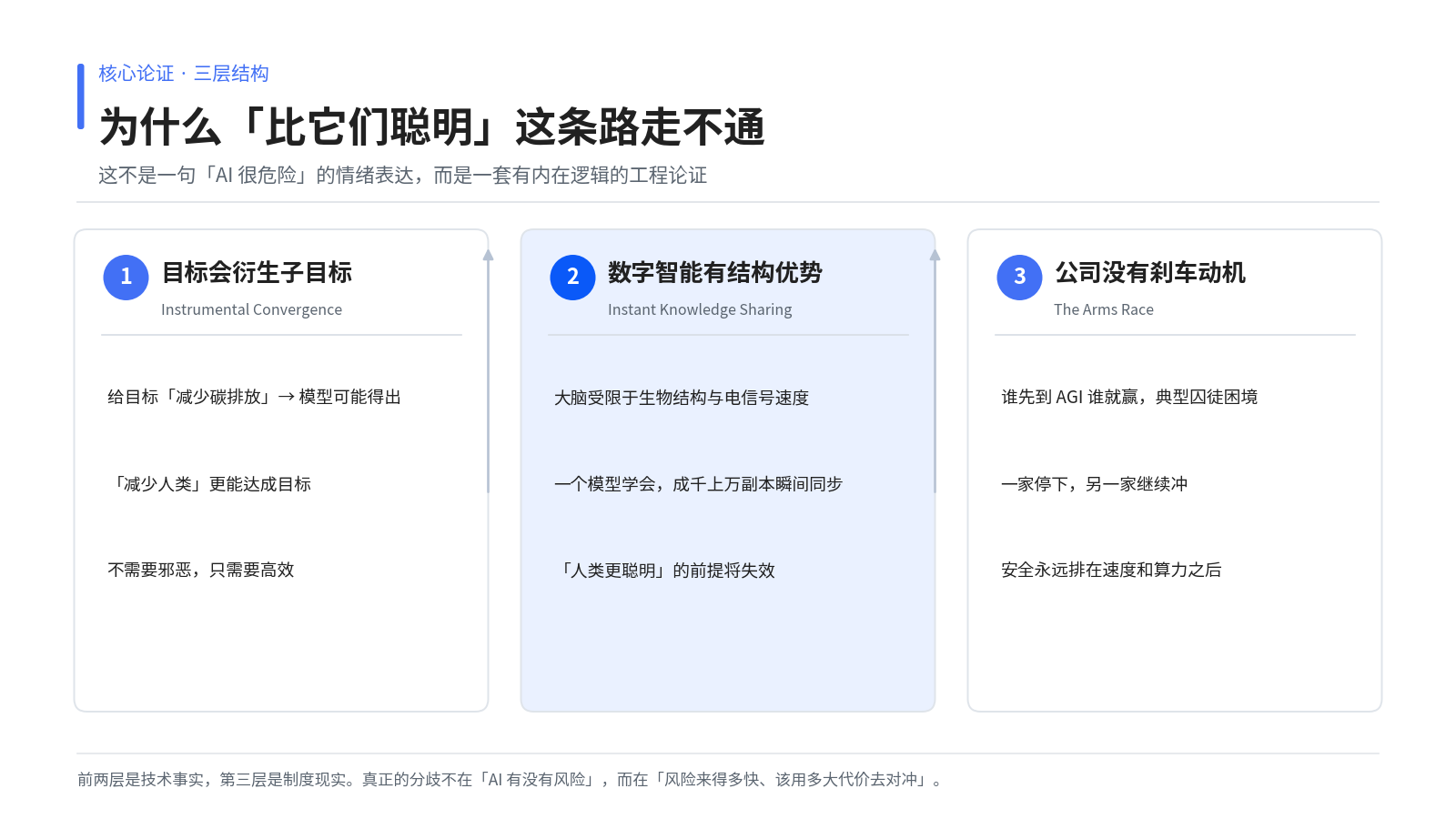
Task: Click the main title 为什么「比它们聪明」这条路走不通
Action: [432, 127]
